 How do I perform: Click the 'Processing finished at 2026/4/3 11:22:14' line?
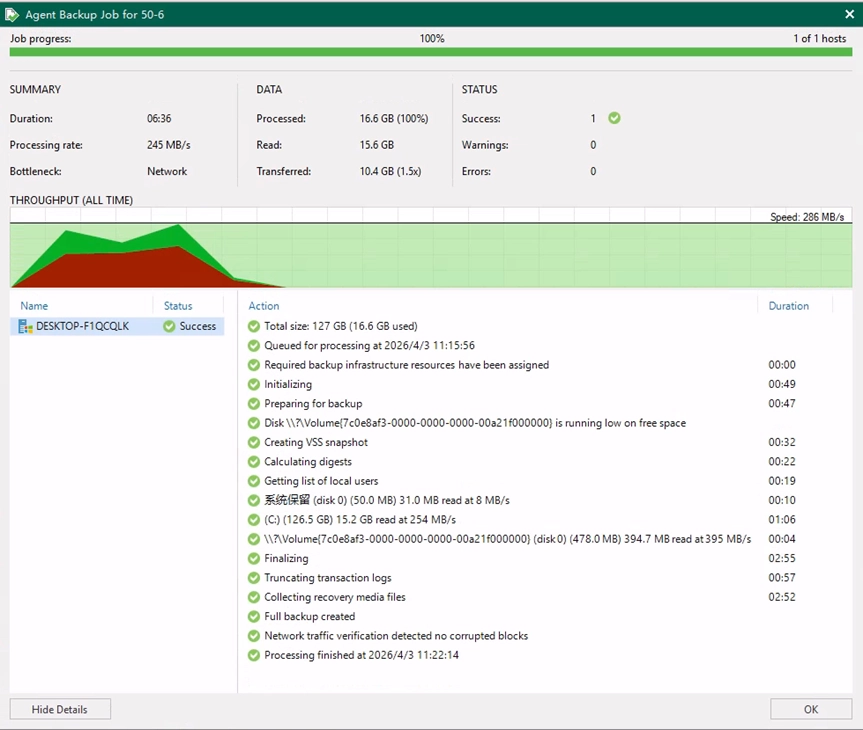pos(362,655)
